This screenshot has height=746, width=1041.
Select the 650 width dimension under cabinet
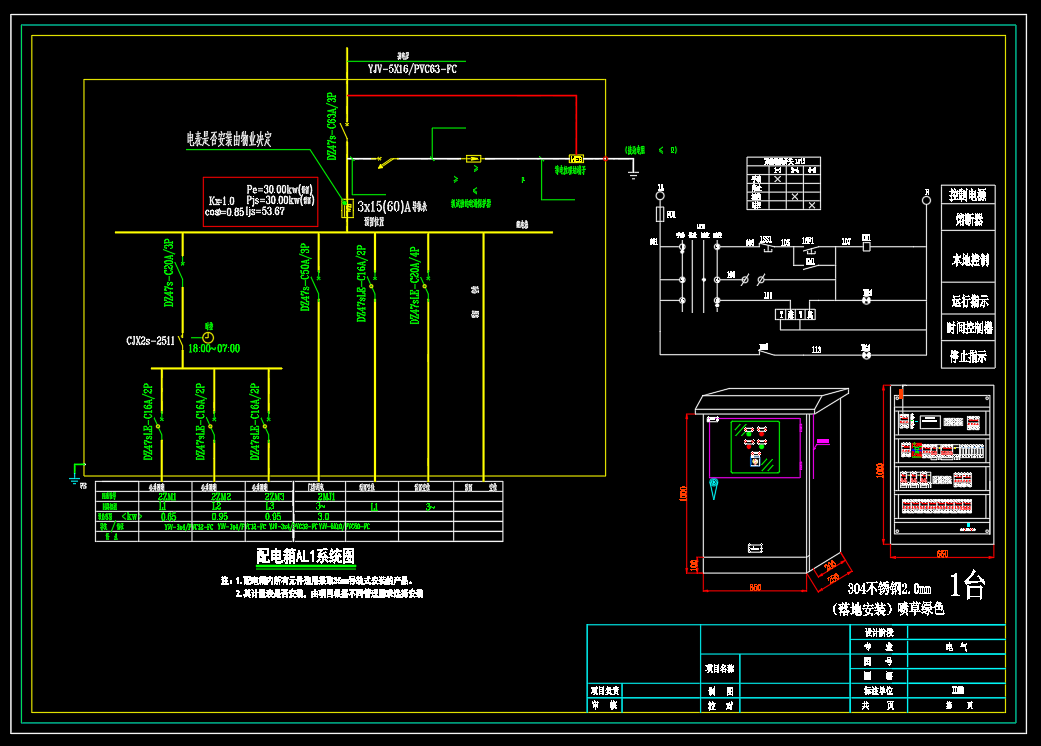[755, 587]
